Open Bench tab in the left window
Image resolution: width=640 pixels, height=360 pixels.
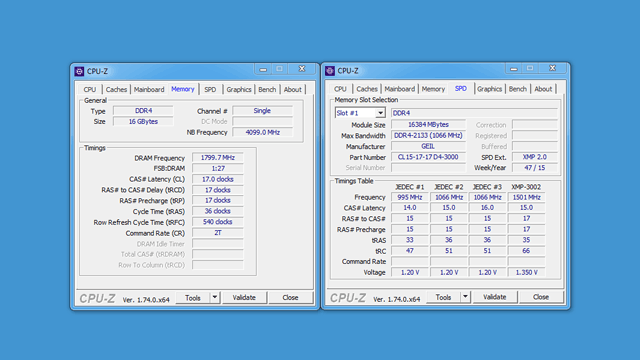click(267, 89)
